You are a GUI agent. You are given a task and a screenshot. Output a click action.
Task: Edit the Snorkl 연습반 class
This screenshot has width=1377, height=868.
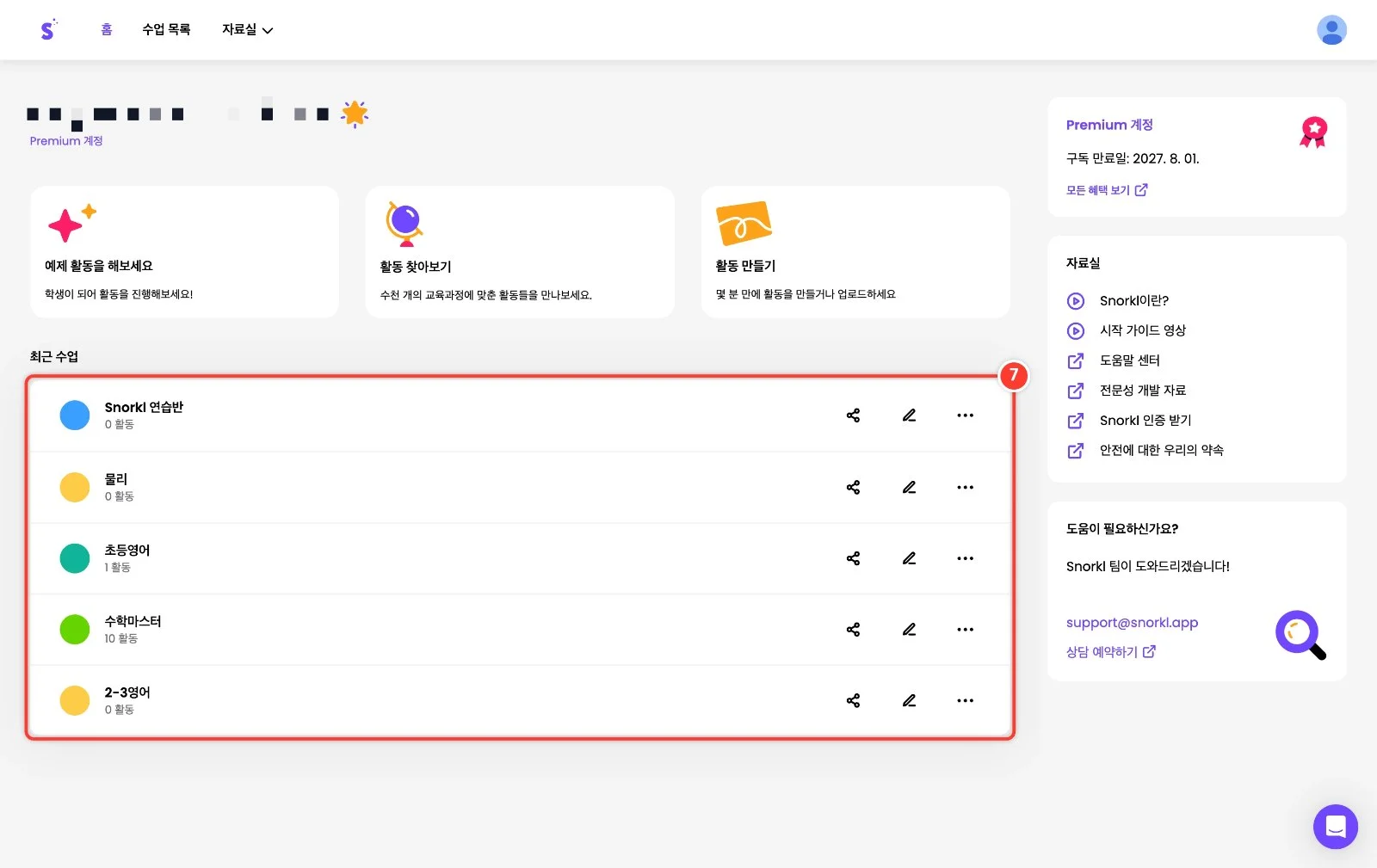coord(909,416)
